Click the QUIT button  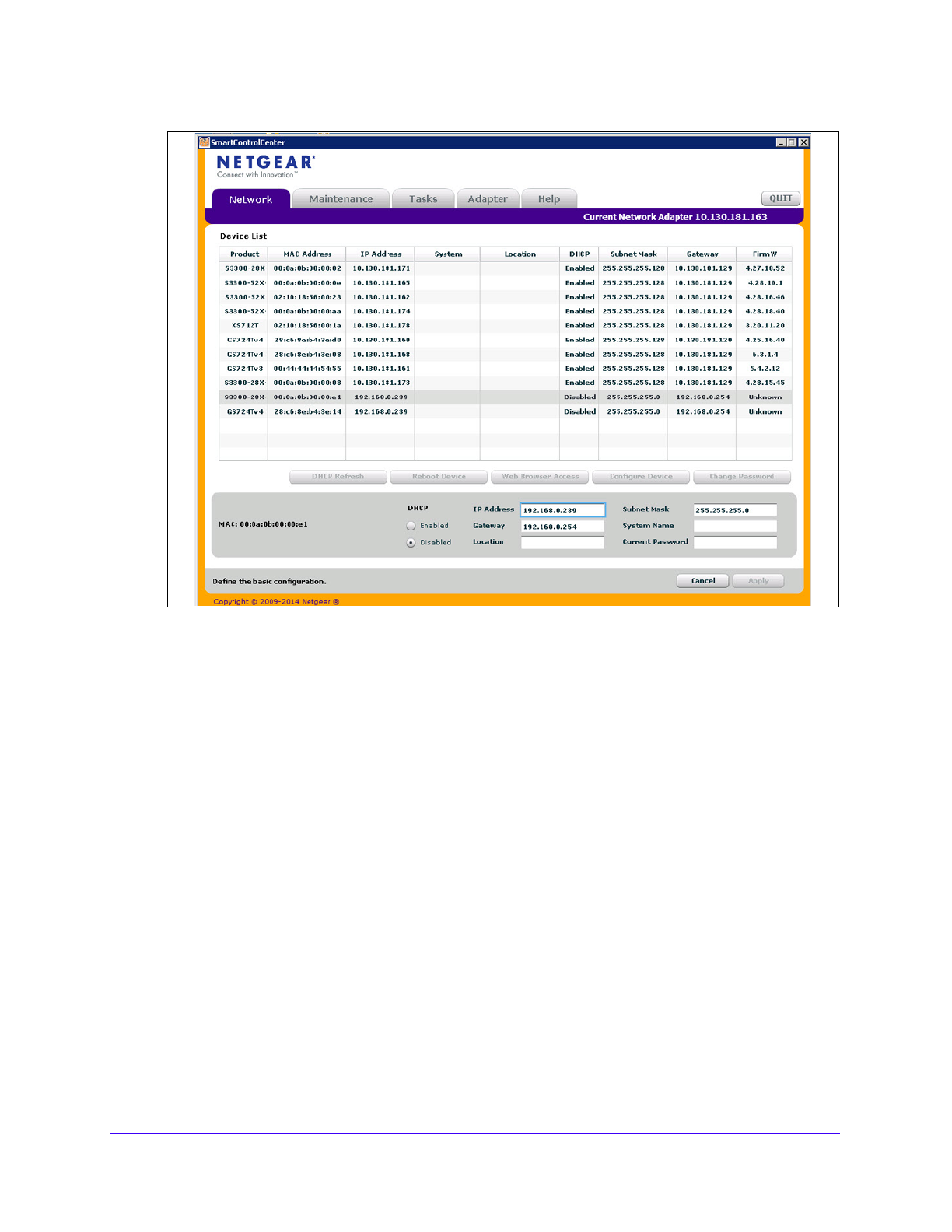[x=781, y=198]
